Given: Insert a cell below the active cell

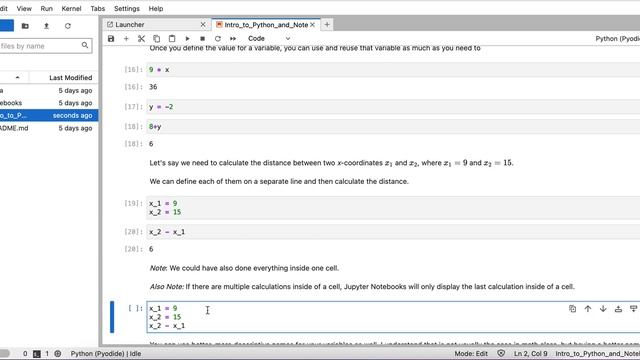Looking at the screenshot, I should point(633,309).
